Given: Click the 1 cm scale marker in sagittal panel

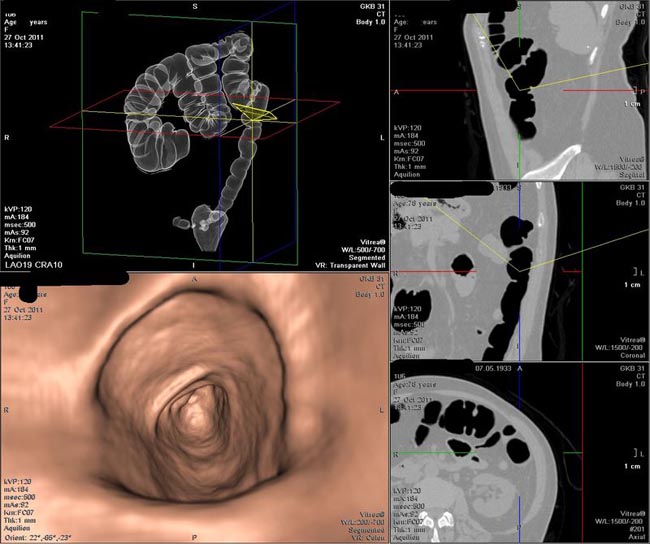Looking at the screenshot, I should point(633,104).
